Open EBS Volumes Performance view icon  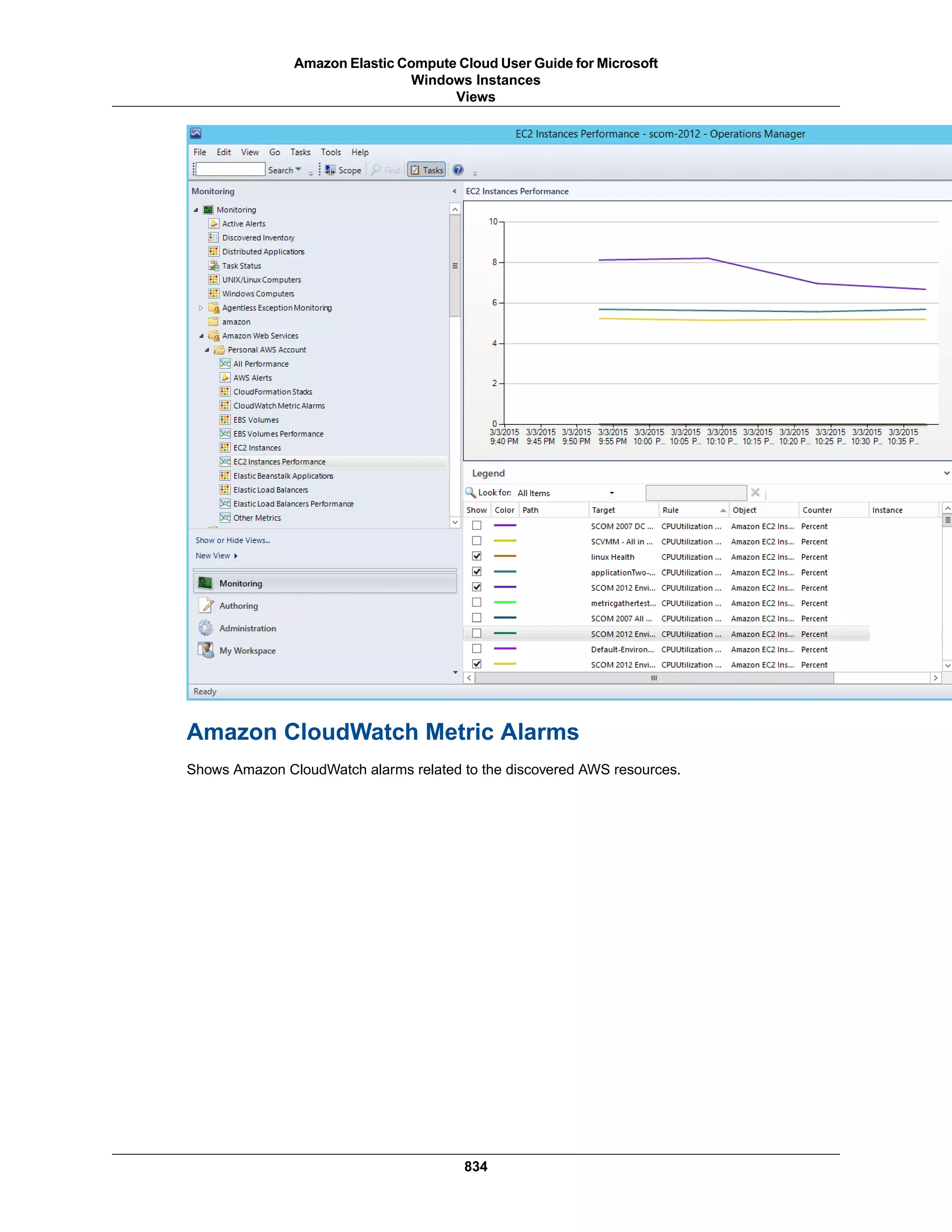[x=225, y=434]
